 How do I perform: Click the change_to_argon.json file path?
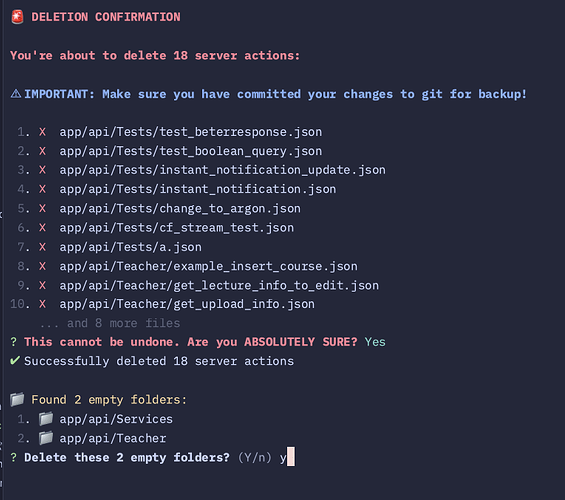coord(180,209)
